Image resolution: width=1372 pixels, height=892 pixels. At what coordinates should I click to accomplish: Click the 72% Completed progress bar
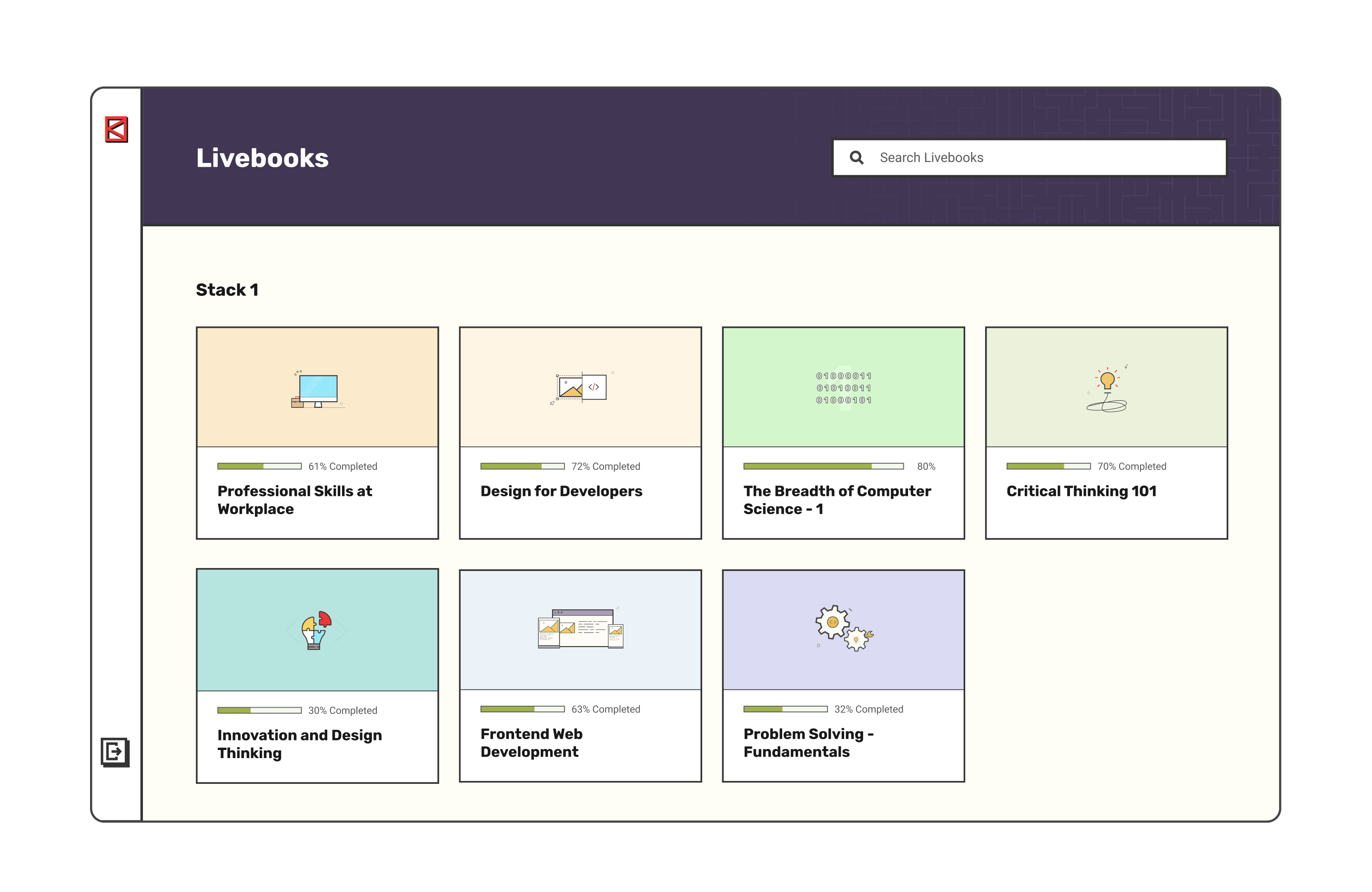tap(522, 466)
